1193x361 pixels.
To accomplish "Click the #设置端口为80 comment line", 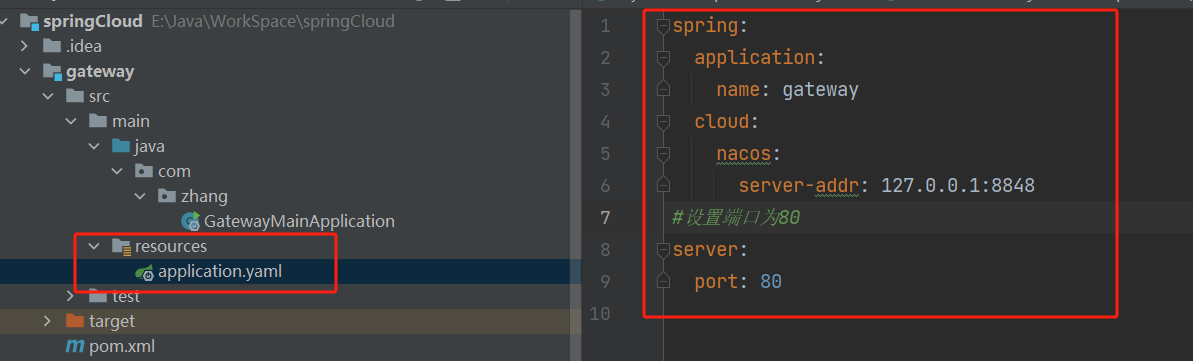I will (736, 218).
